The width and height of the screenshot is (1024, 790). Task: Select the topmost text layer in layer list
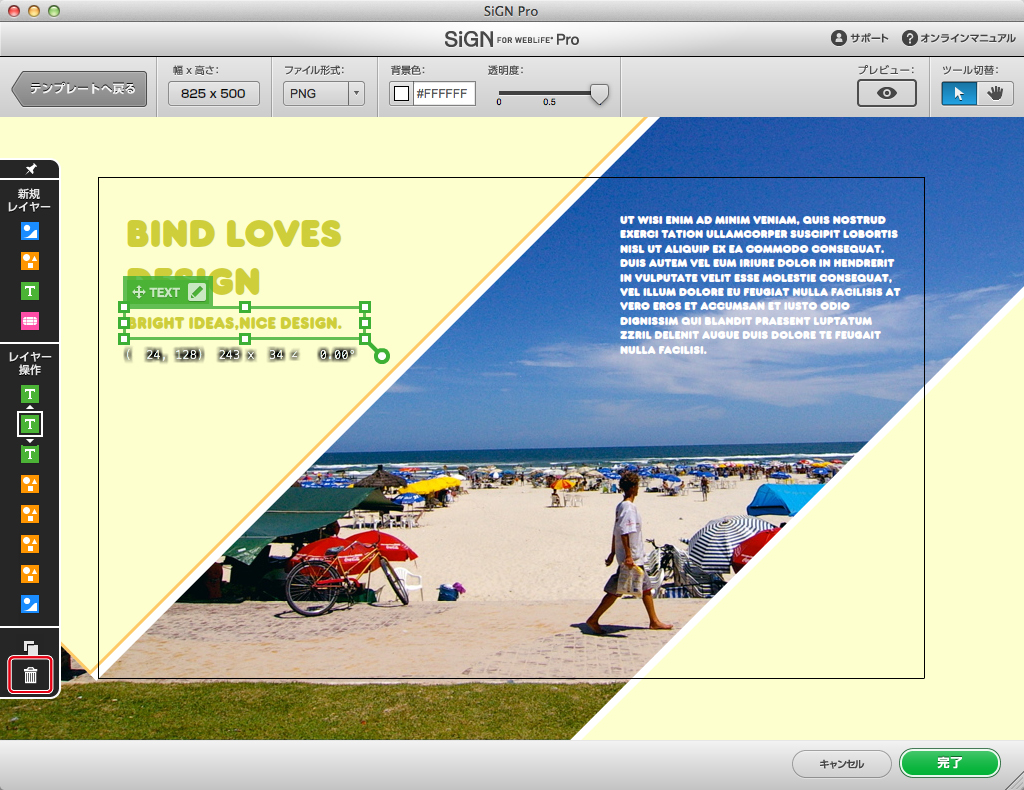pyautogui.click(x=29, y=394)
